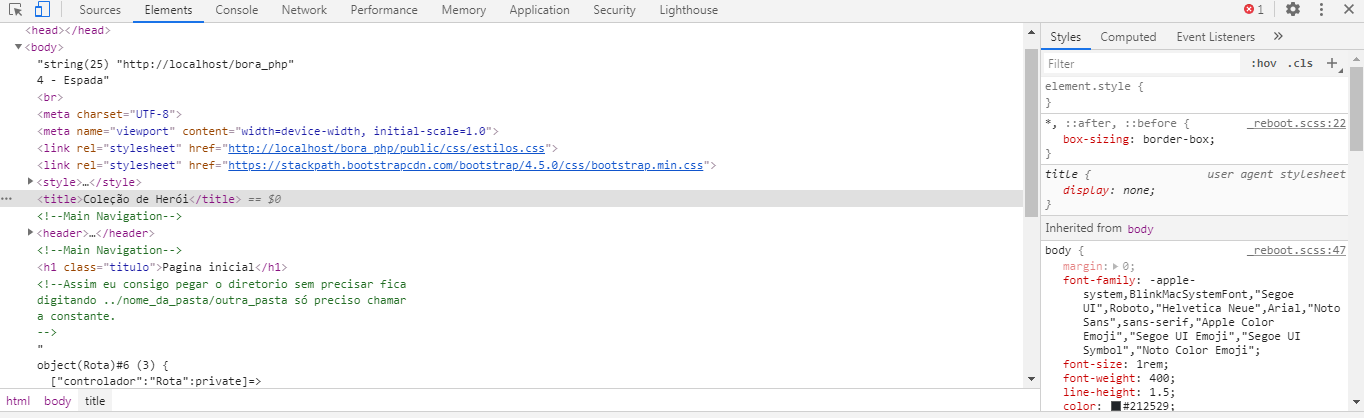Click the Styles Filter input field
The image size is (1364, 418).
click(1141, 63)
